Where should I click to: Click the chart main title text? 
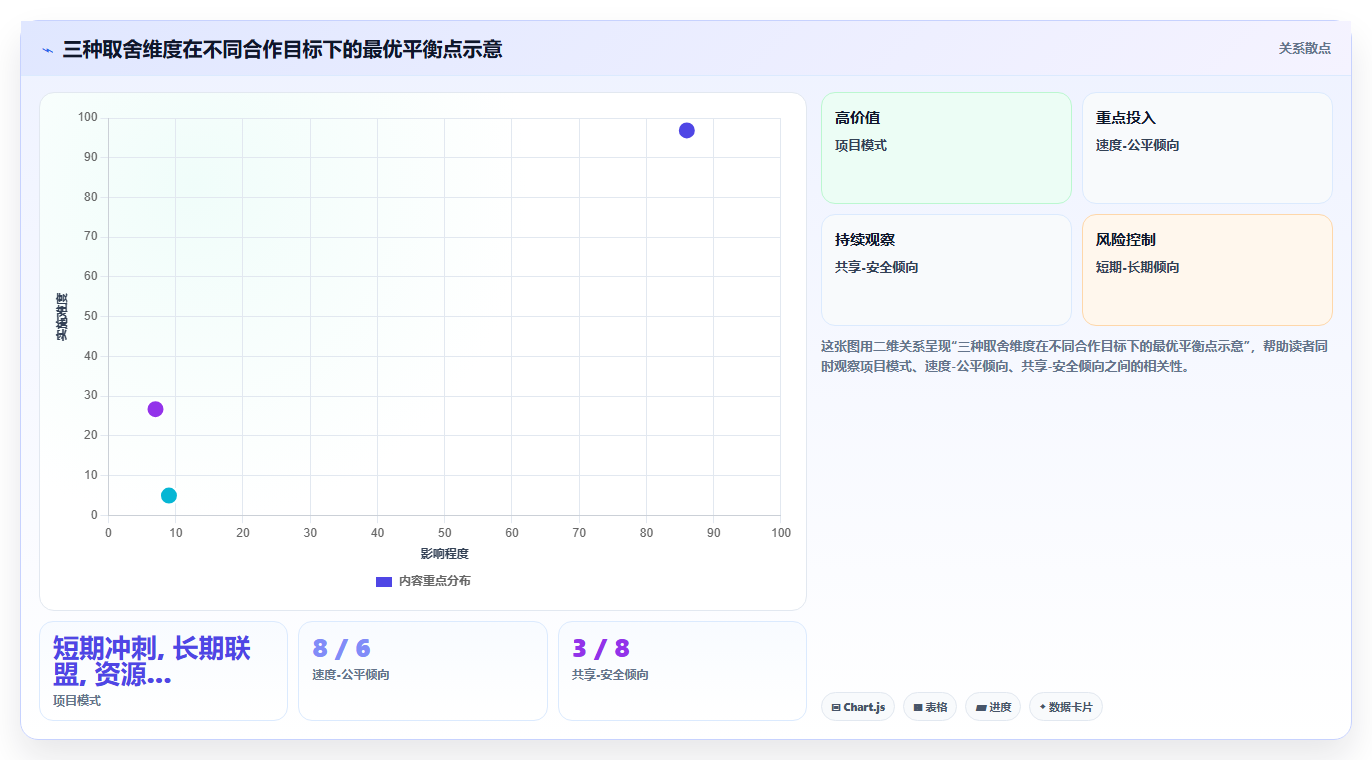[282, 49]
